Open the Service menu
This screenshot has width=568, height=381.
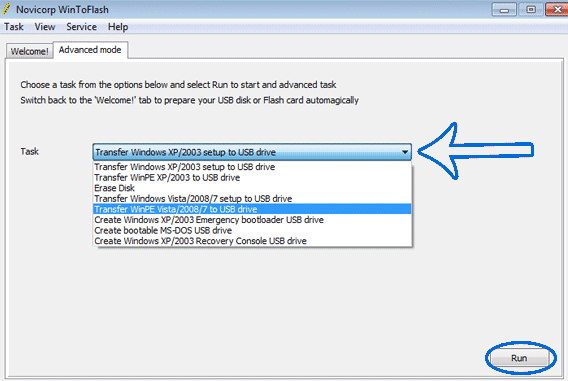[82, 27]
